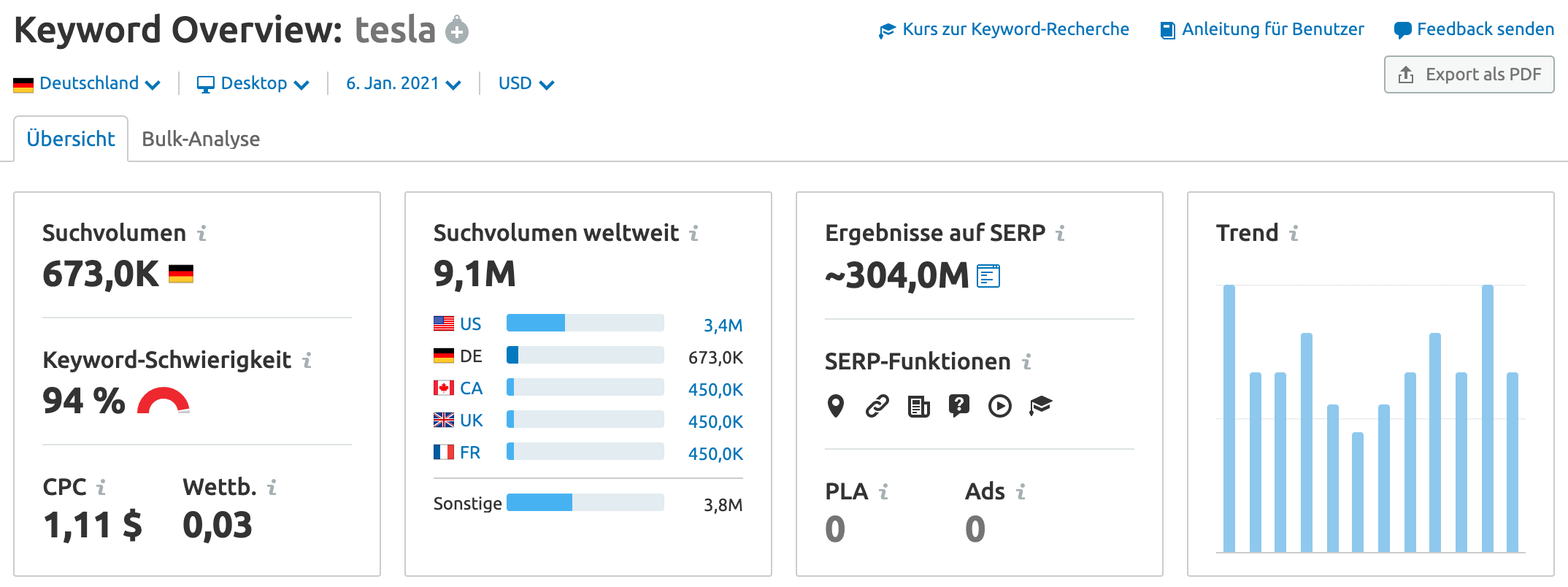Screen dimensions: 1568x587
Task: Click the 0,03 competition value
Action: click(x=217, y=525)
